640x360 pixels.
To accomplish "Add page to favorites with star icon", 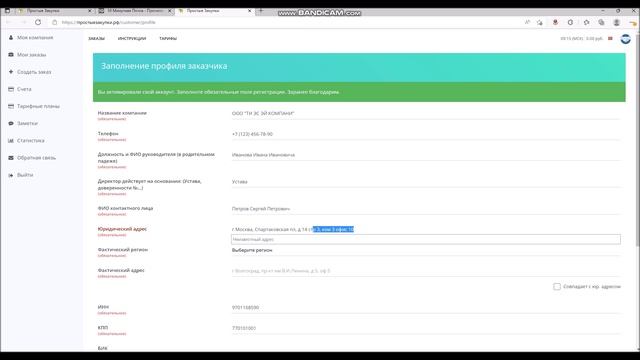I will tap(540, 22).
